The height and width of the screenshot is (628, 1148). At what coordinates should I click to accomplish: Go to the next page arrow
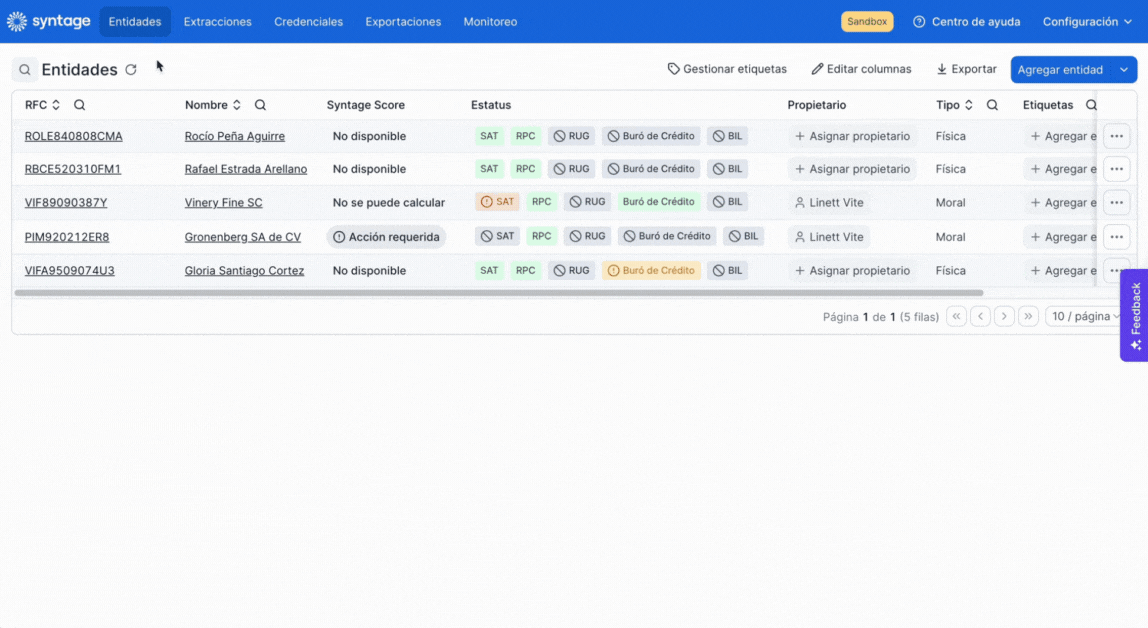(x=1004, y=316)
